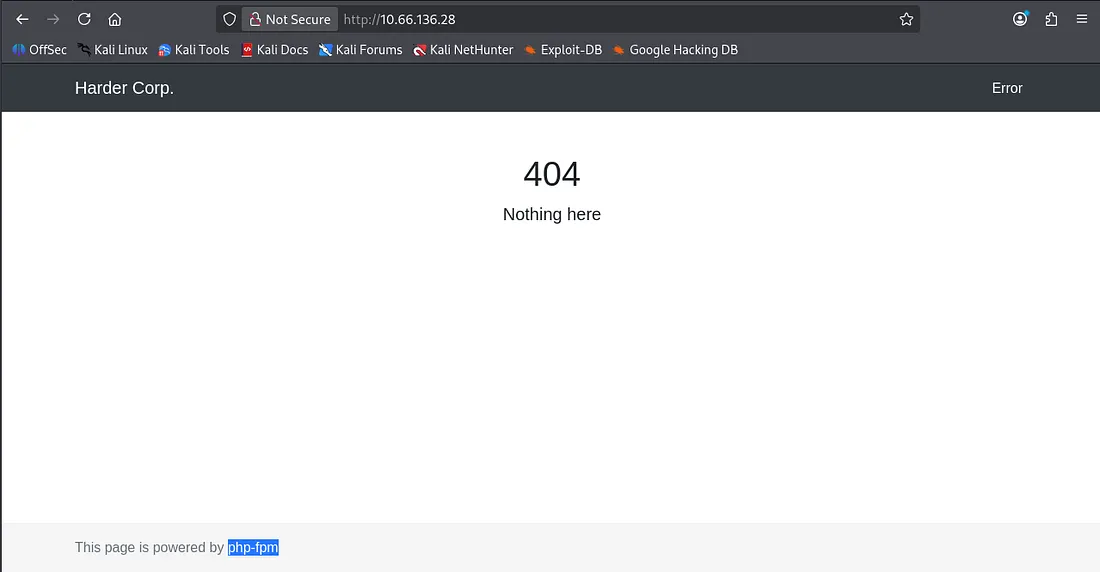The image size is (1100, 572).
Task: Reload the current page
Action: click(84, 19)
